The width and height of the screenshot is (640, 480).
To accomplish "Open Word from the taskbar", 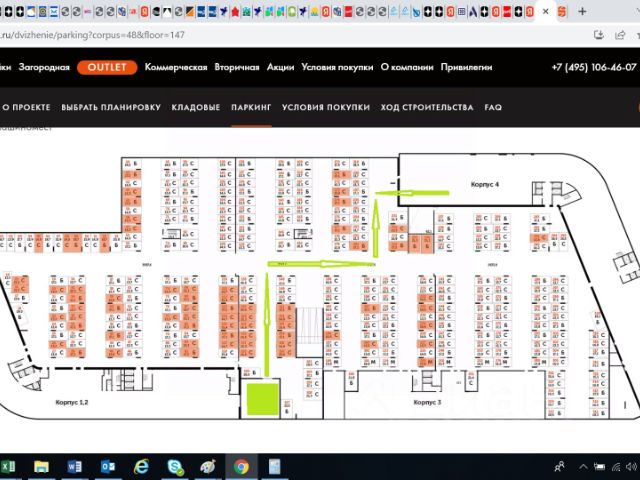I will click(x=74, y=467).
